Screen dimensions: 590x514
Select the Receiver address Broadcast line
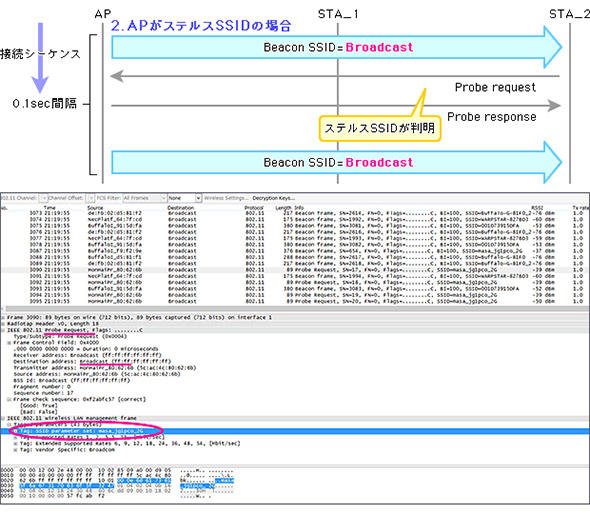[87, 355]
